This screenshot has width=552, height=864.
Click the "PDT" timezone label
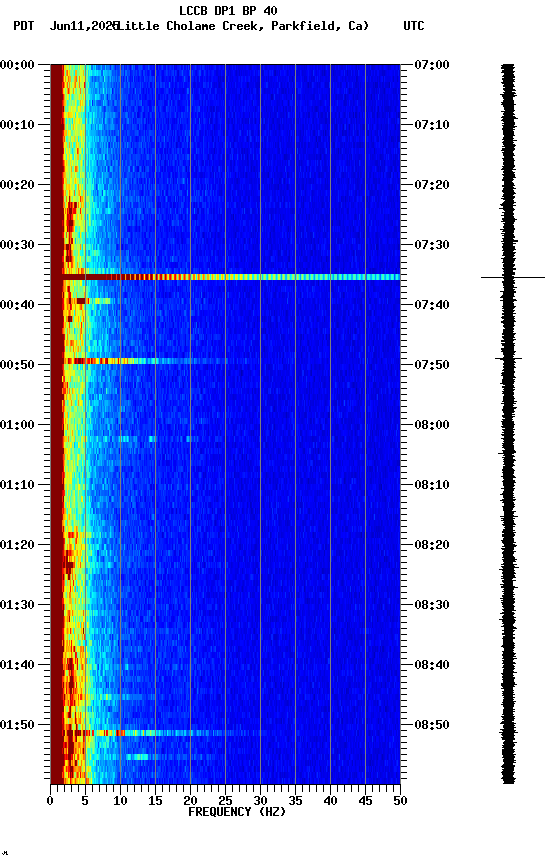24,26
